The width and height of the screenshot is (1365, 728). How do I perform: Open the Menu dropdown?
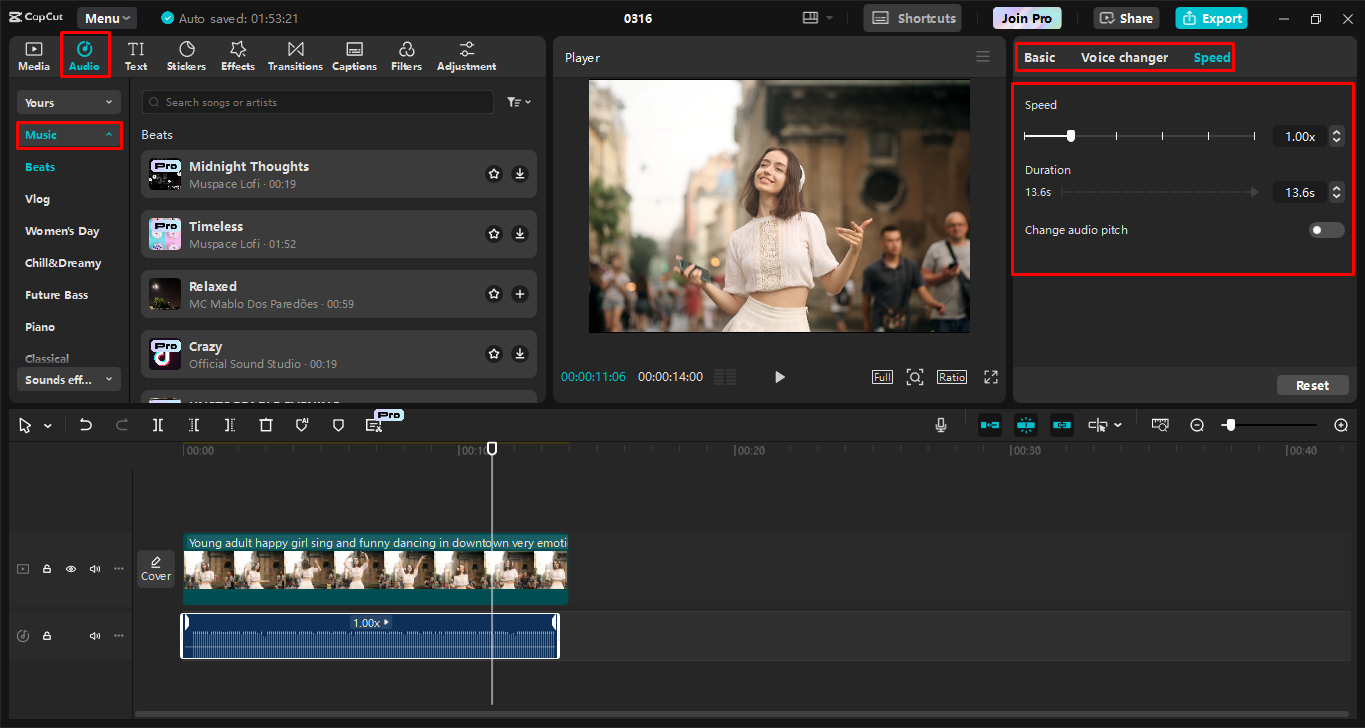(x=107, y=18)
